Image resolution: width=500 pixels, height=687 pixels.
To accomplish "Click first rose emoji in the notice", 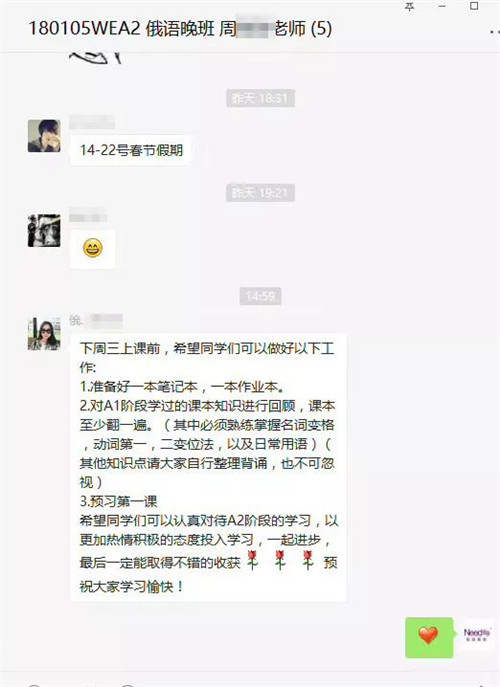I will click(252, 560).
